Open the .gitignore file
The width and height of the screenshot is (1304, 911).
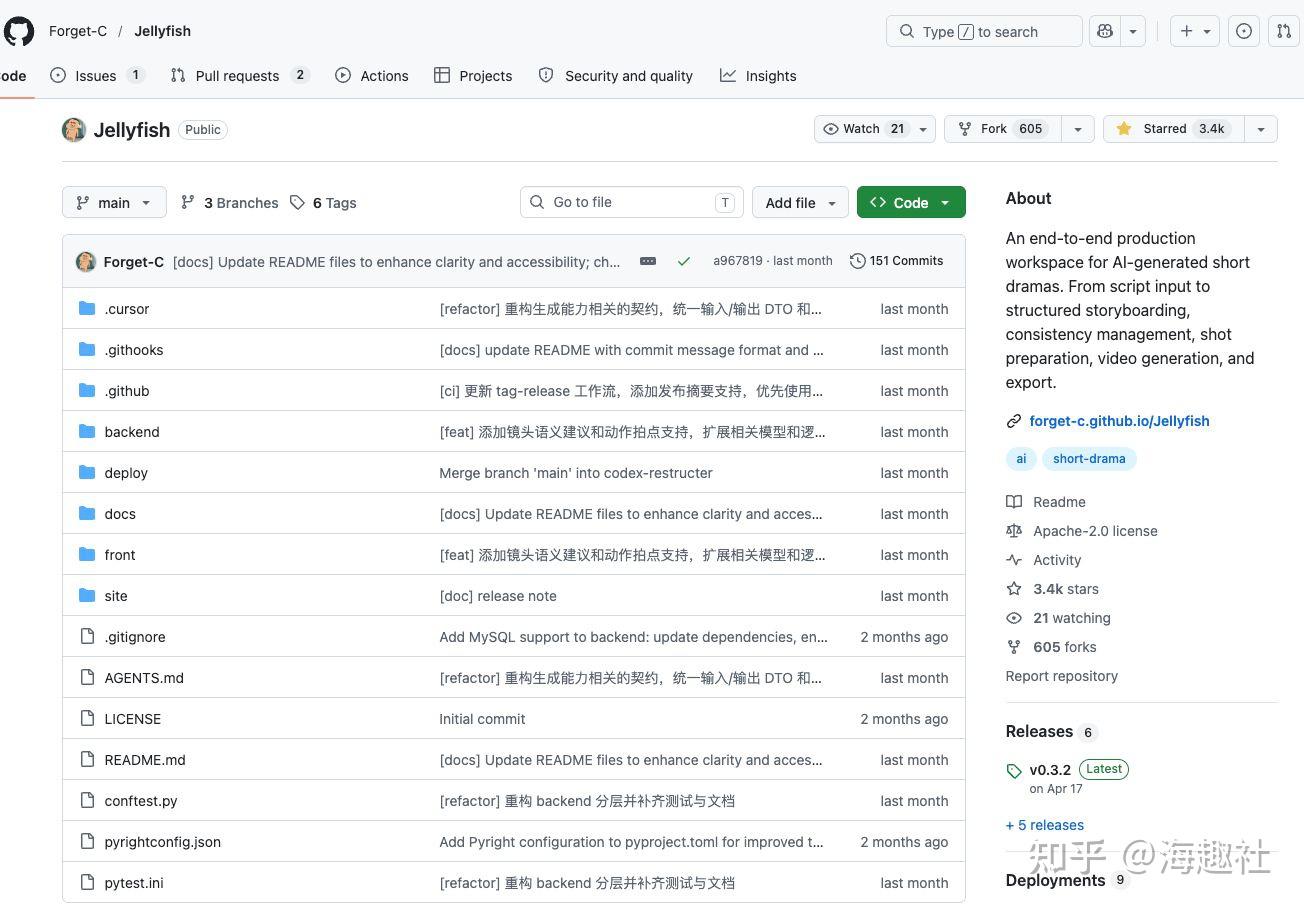[x=135, y=637]
